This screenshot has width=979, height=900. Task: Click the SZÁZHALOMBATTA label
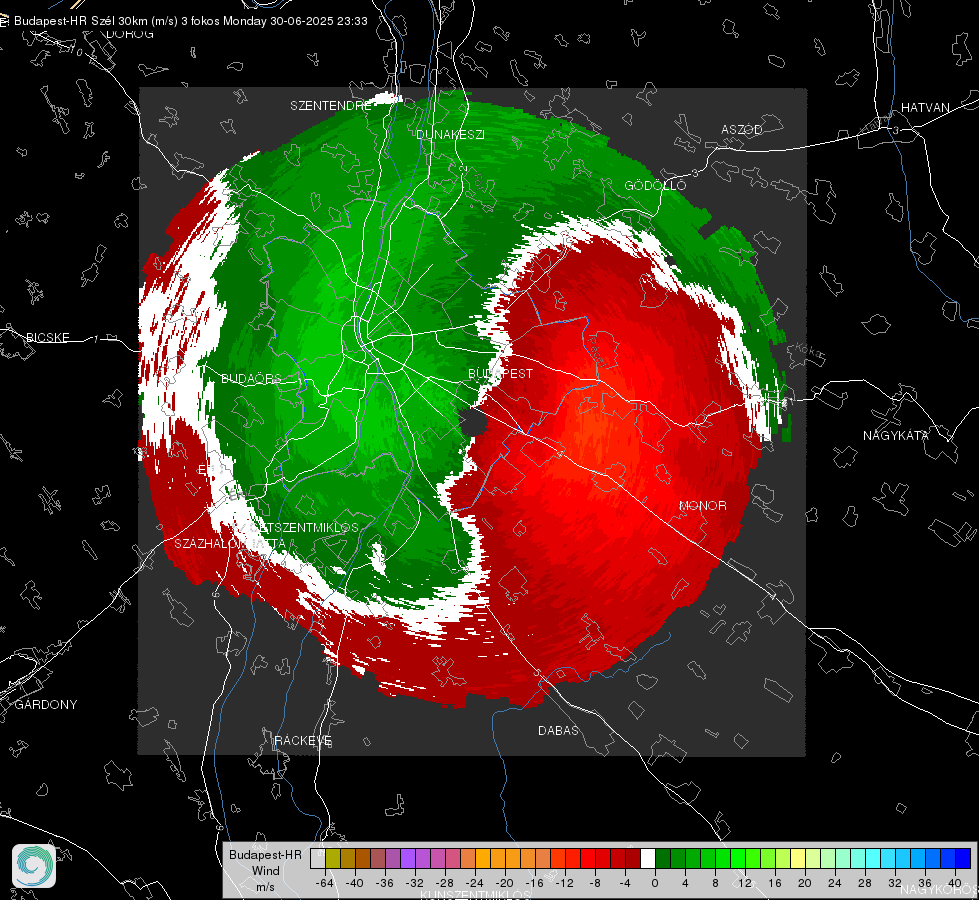click(x=230, y=543)
